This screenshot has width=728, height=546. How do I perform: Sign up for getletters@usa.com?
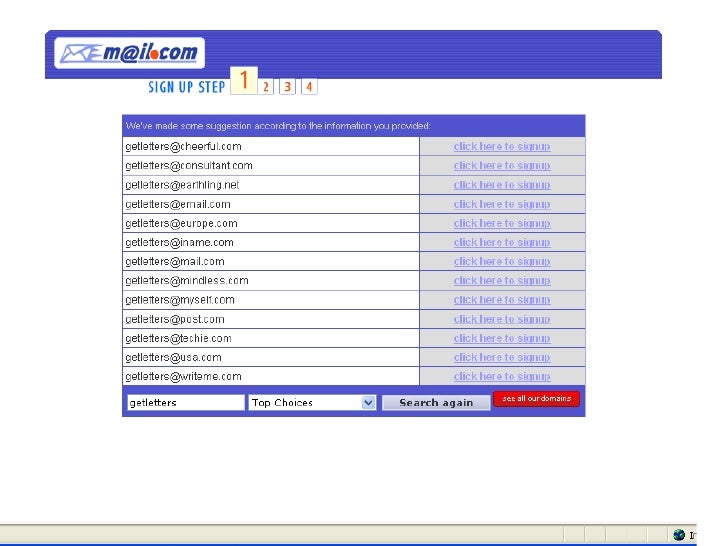coord(502,357)
